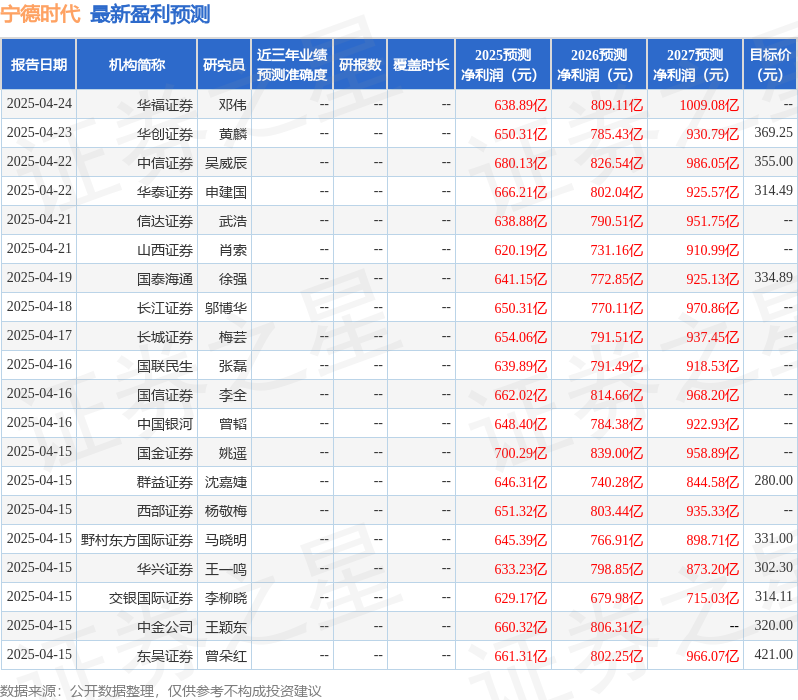Click target price 314.49

pos(774,190)
